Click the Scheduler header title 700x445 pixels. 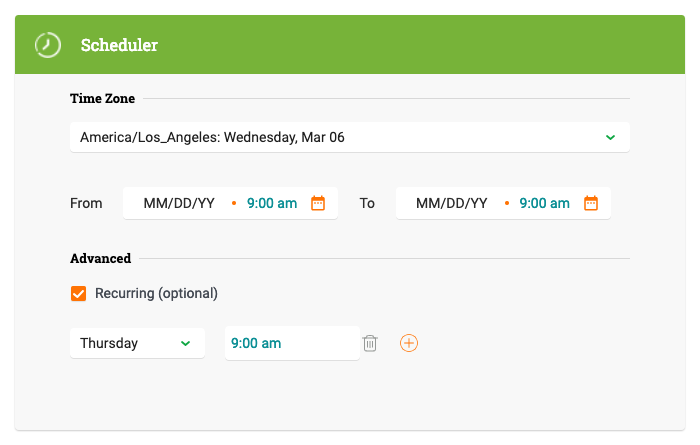119,45
